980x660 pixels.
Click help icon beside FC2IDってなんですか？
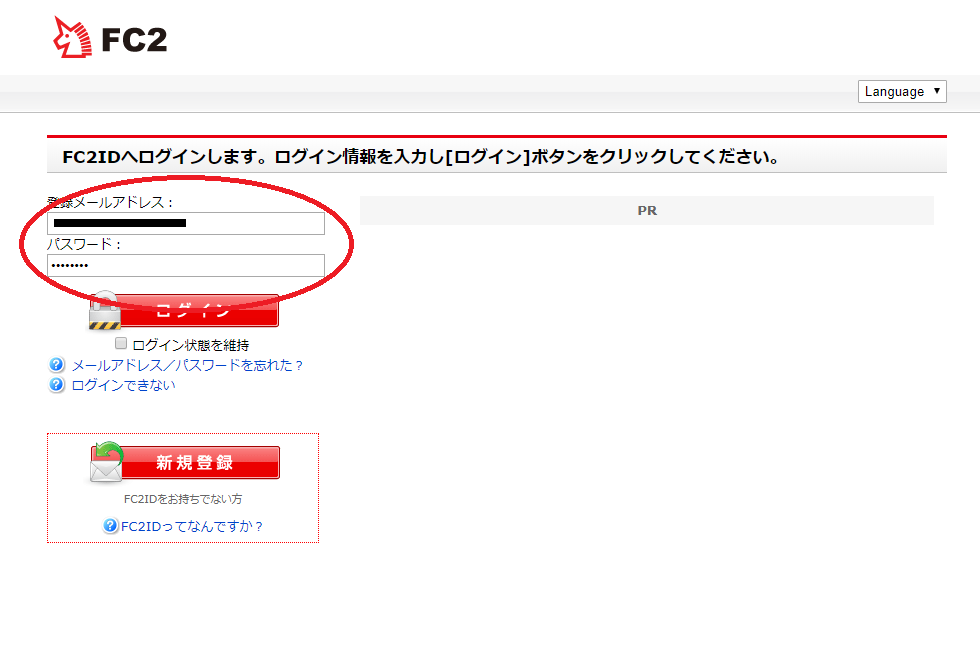[111, 526]
